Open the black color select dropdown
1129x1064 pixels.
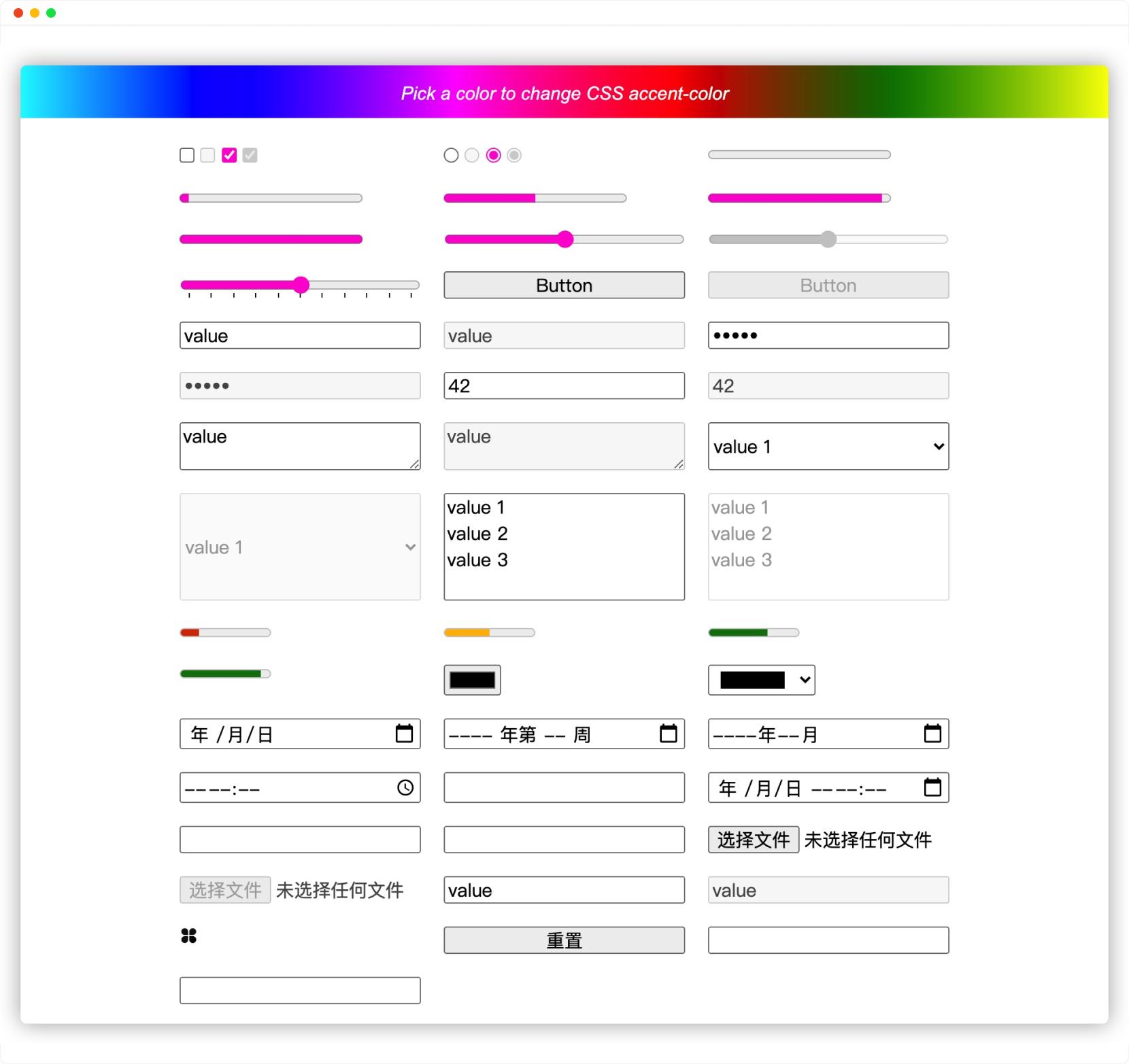click(762, 680)
